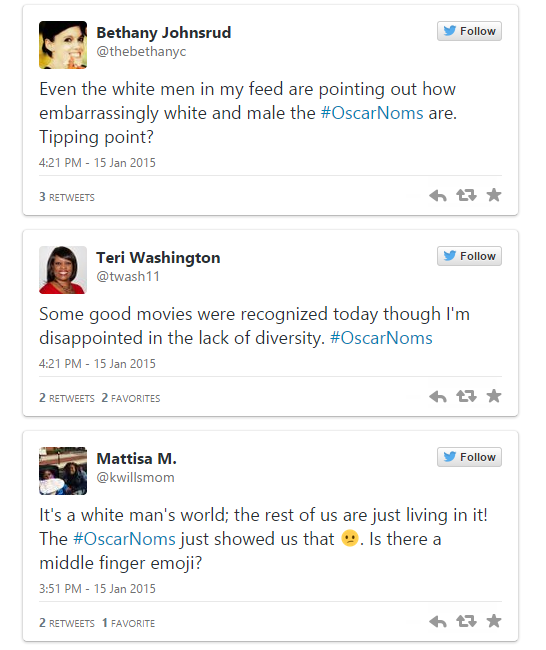Open #OscarNoms hashtag in Bethany's tweet

click(372, 113)
